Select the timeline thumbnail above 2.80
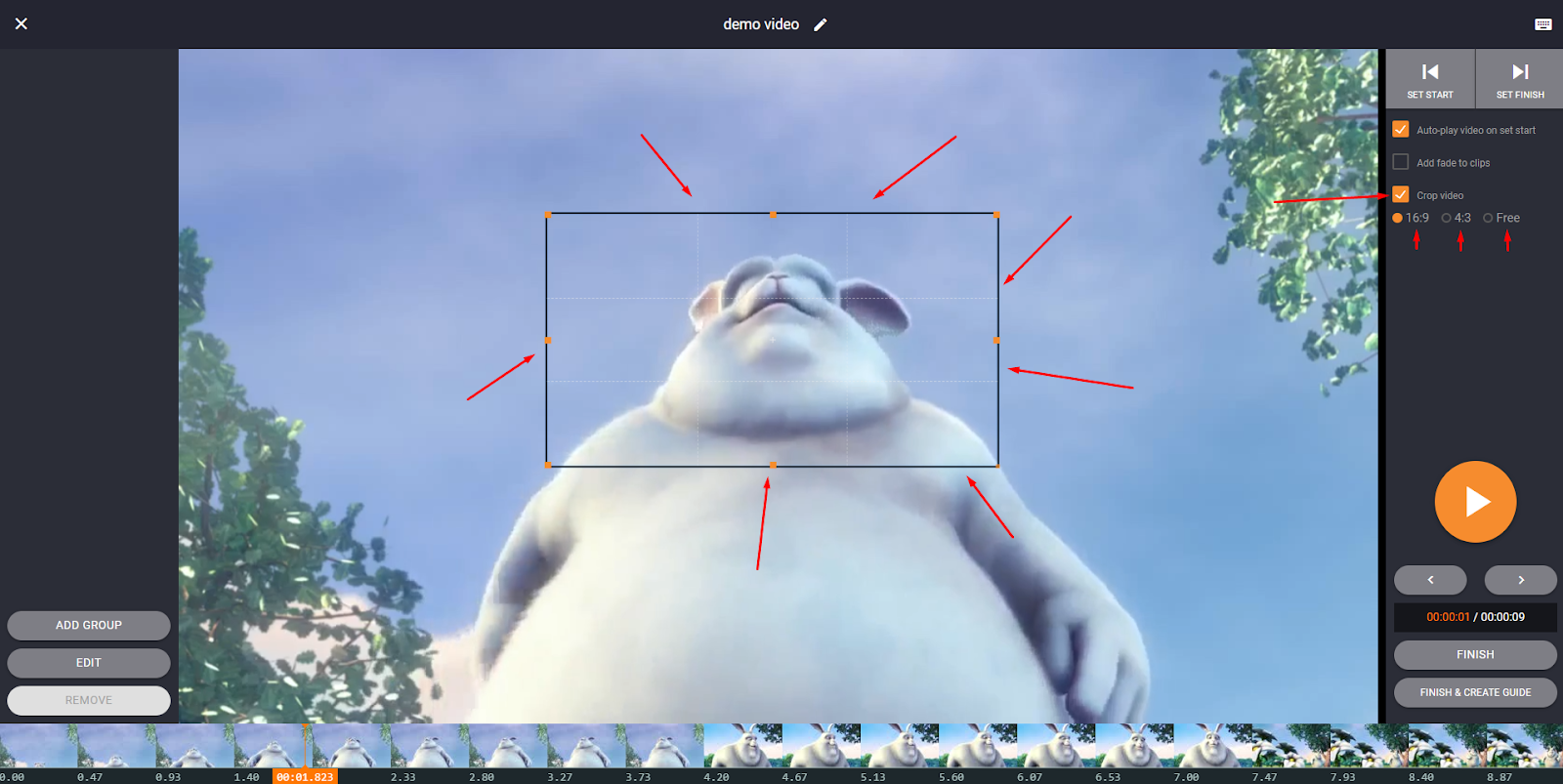 tap(508, 746)
